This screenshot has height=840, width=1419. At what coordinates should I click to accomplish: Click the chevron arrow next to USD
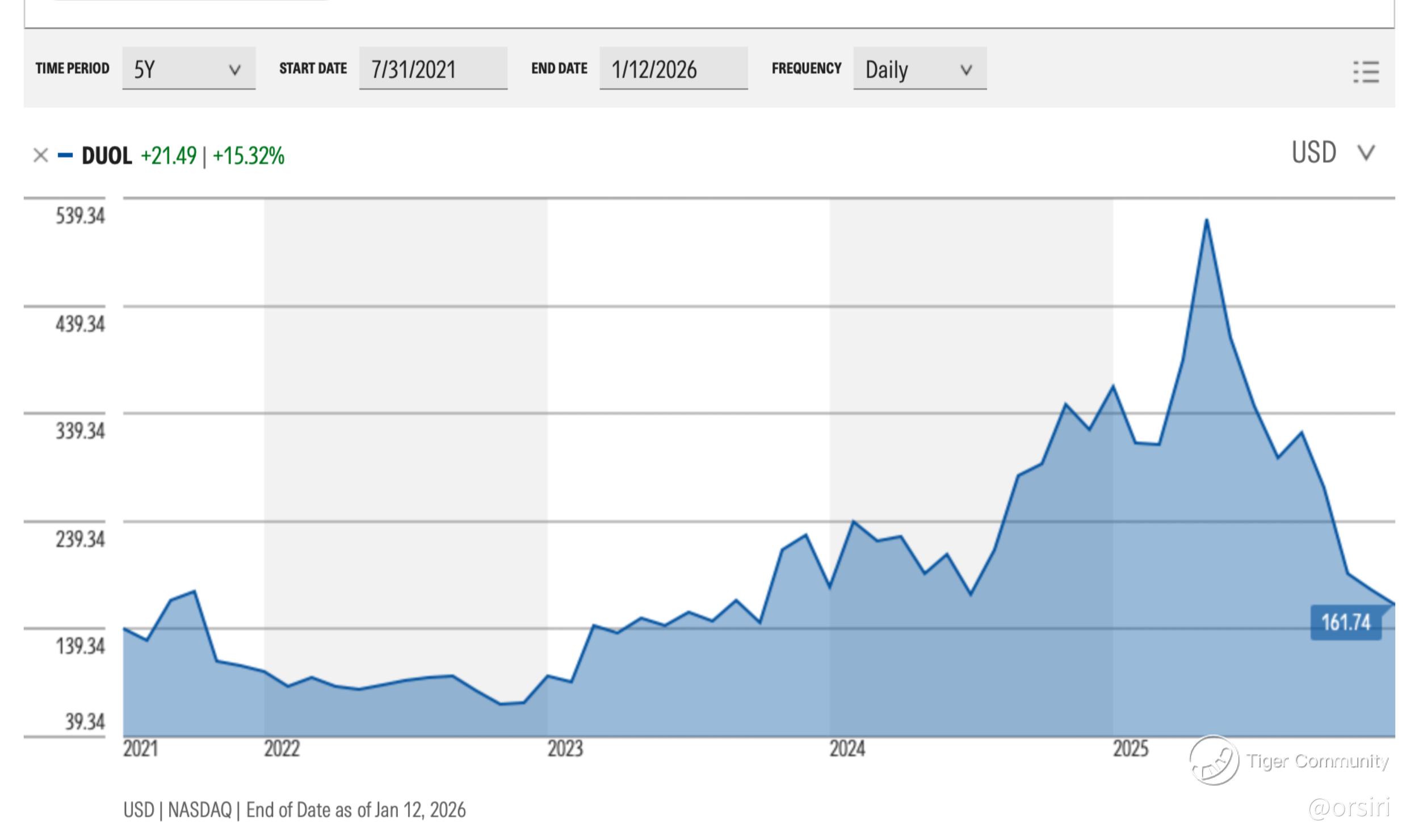click(x=1366, y=152)
